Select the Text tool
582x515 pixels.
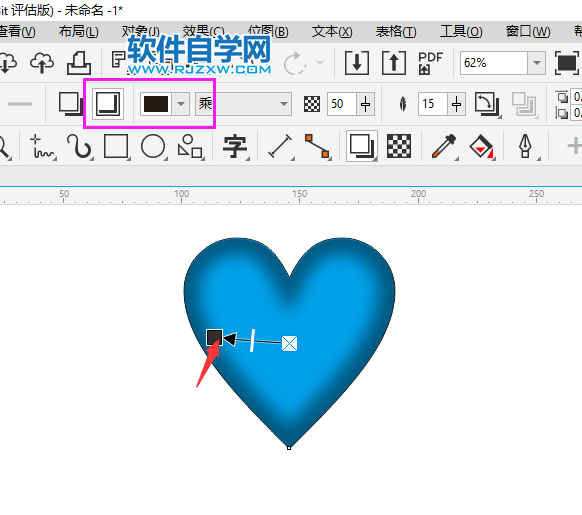click(235, 146)
